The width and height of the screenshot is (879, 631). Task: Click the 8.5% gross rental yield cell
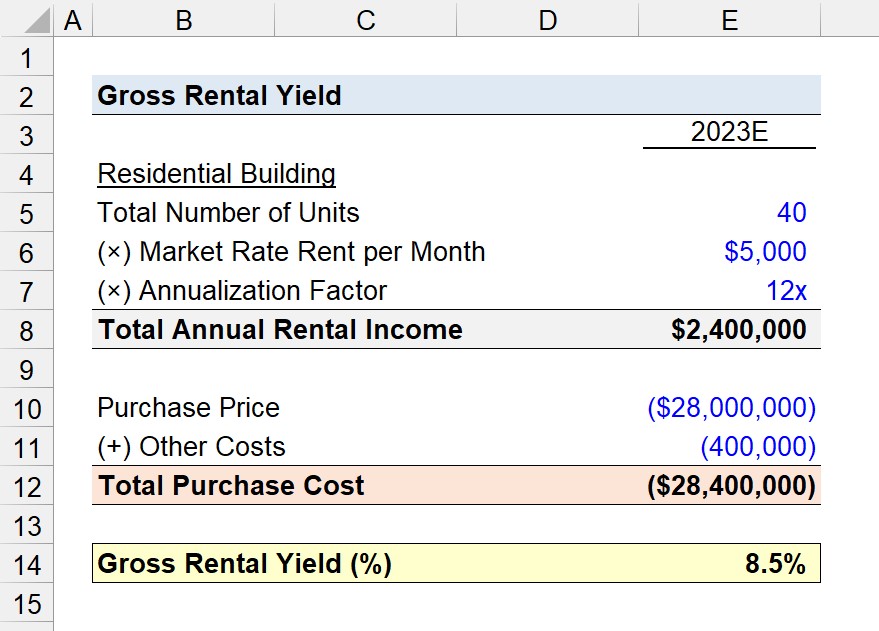pyautogui.click(x=729, y=563)
